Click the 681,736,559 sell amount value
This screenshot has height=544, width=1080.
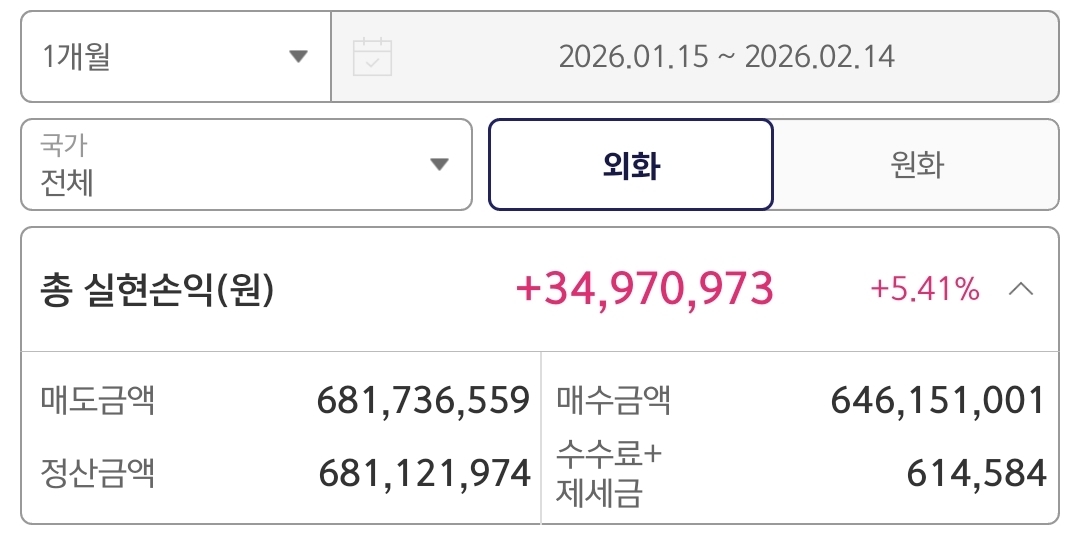(x=423, y=401)
